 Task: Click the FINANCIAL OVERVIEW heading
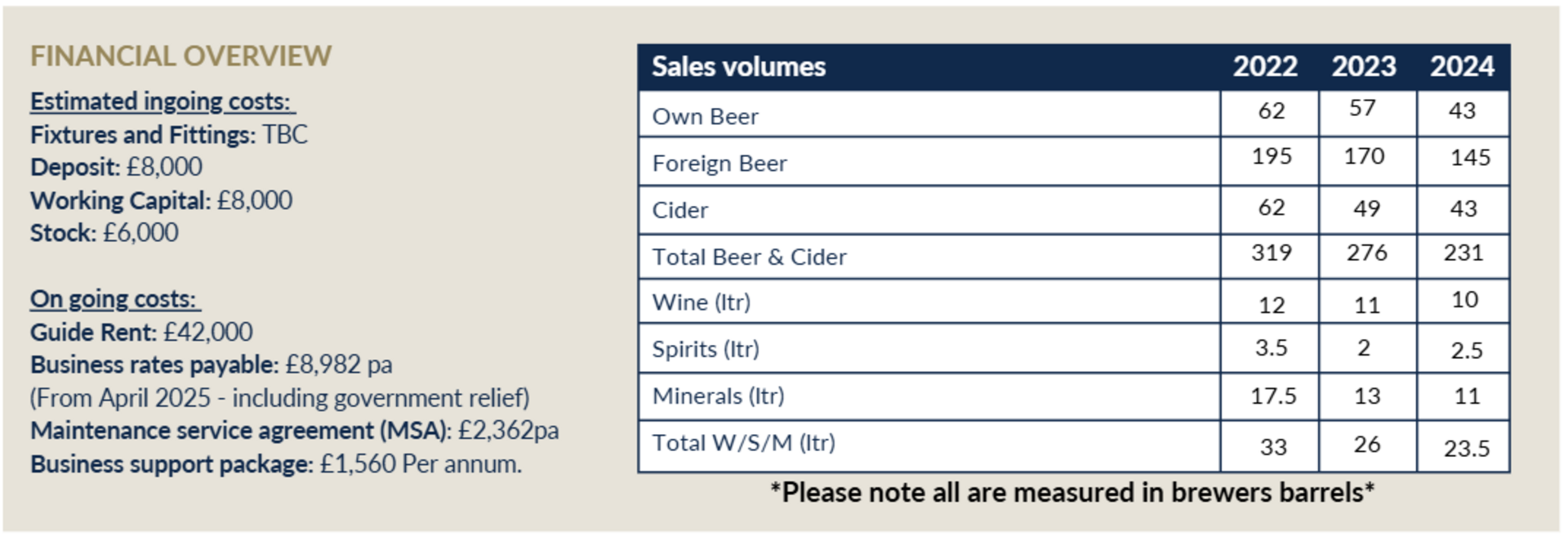(x=180, y=56)
